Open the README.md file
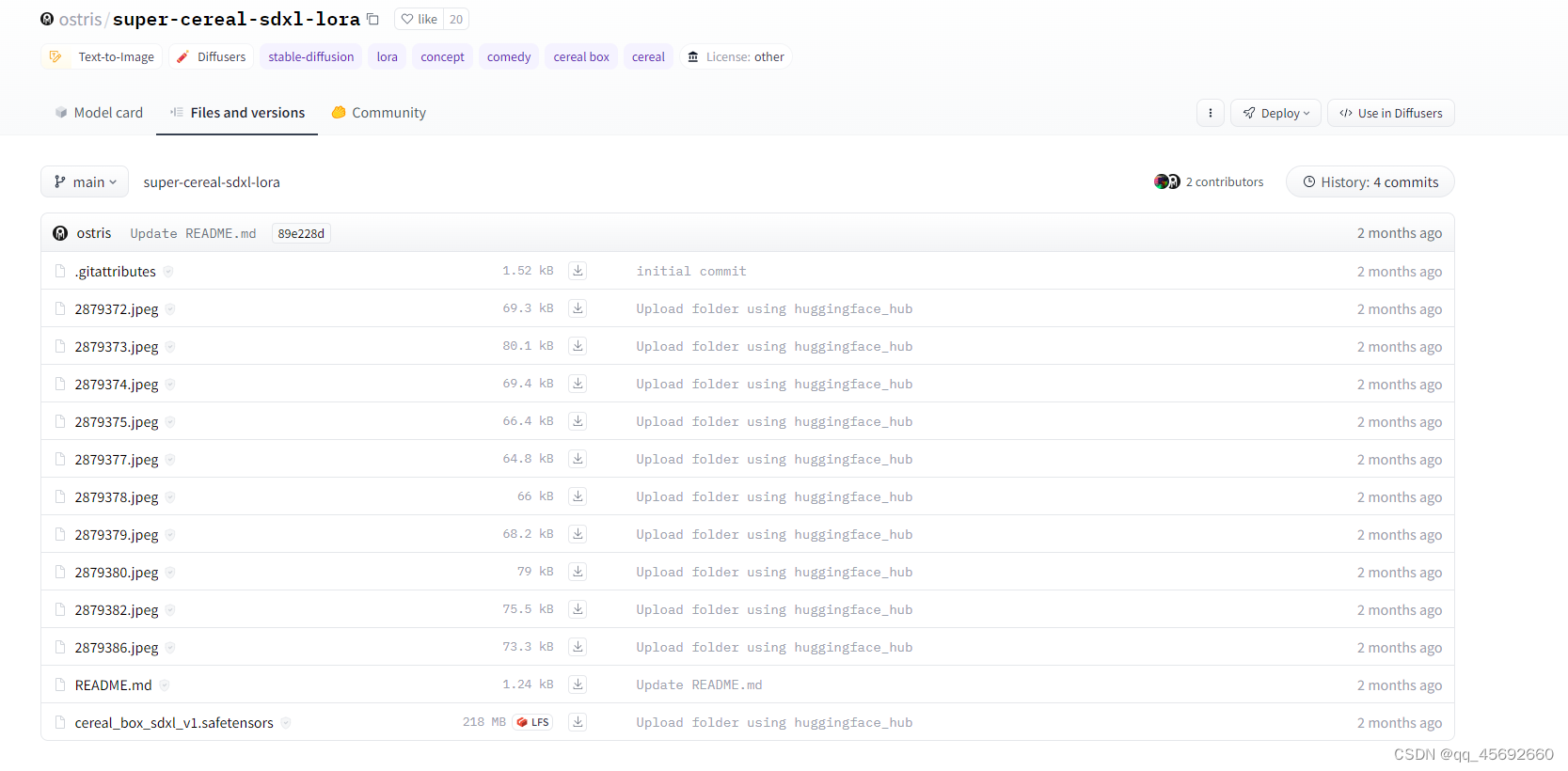 (113, 684)
